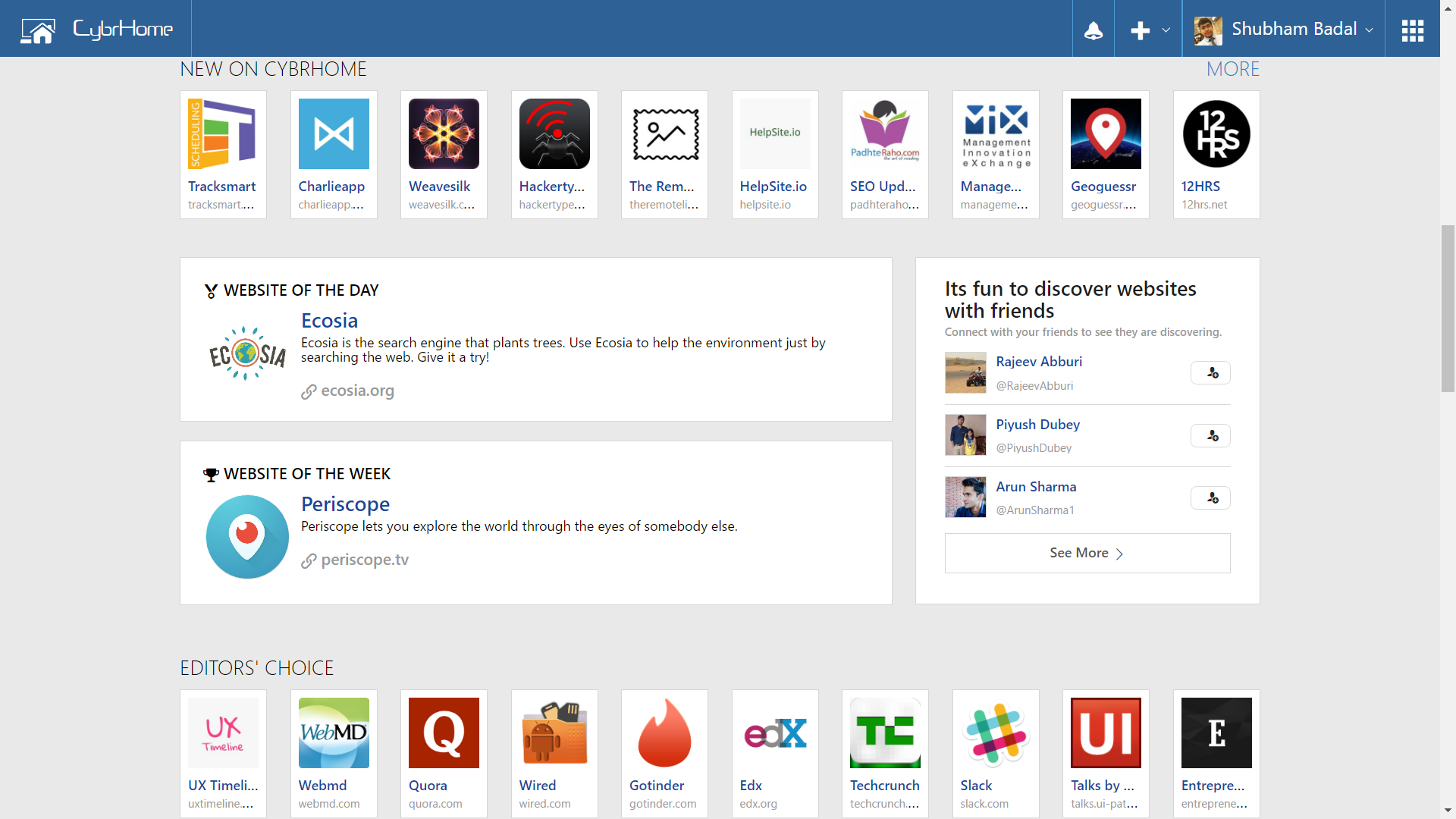Expand the plus add menu

click(x=1149, y=30)
